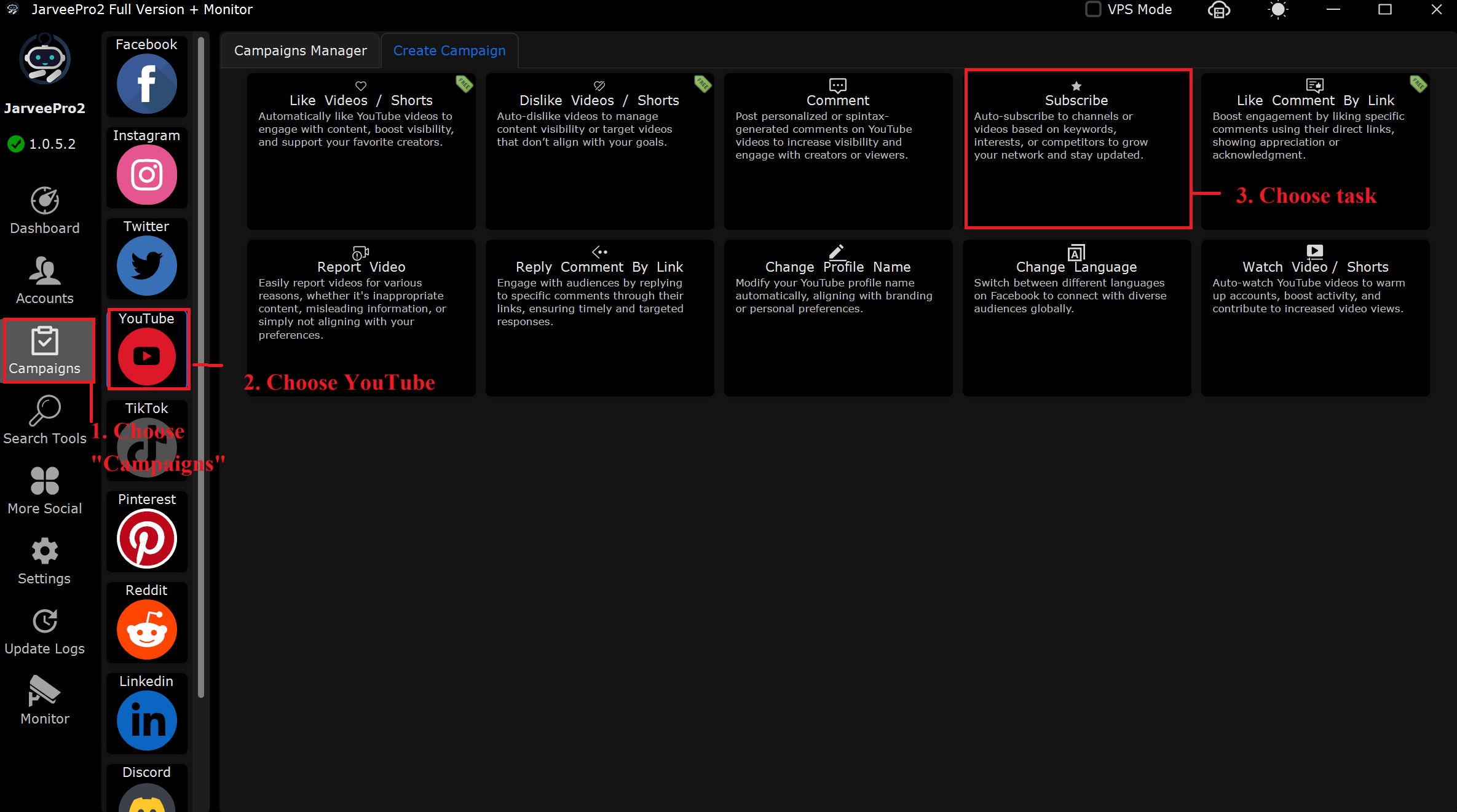The height and width of the screenshot is (812, 1457).
Task: Click the cloud server icon in title bar
Action: [x=1219, y=10]
